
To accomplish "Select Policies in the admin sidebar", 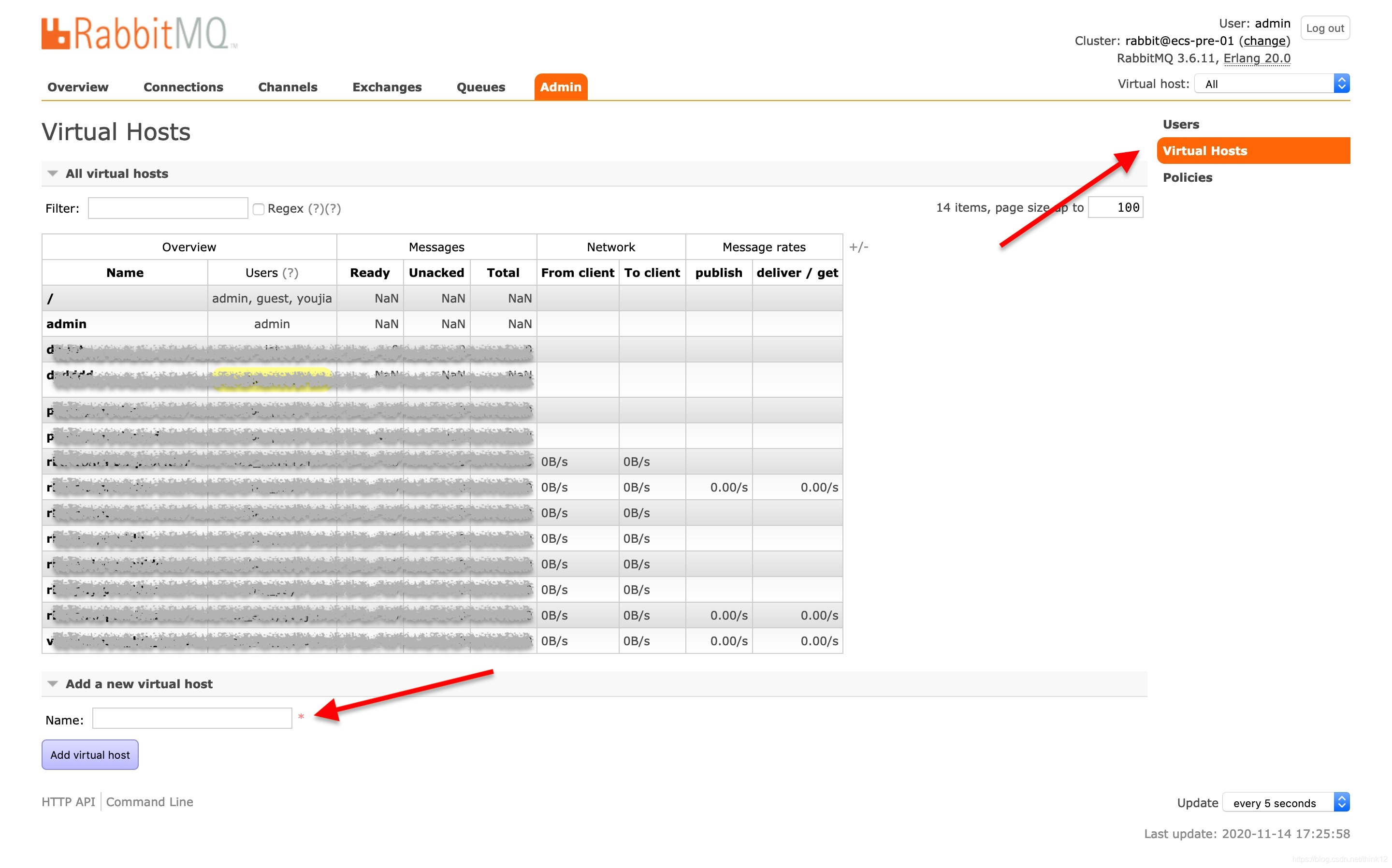I will 1187,177.
